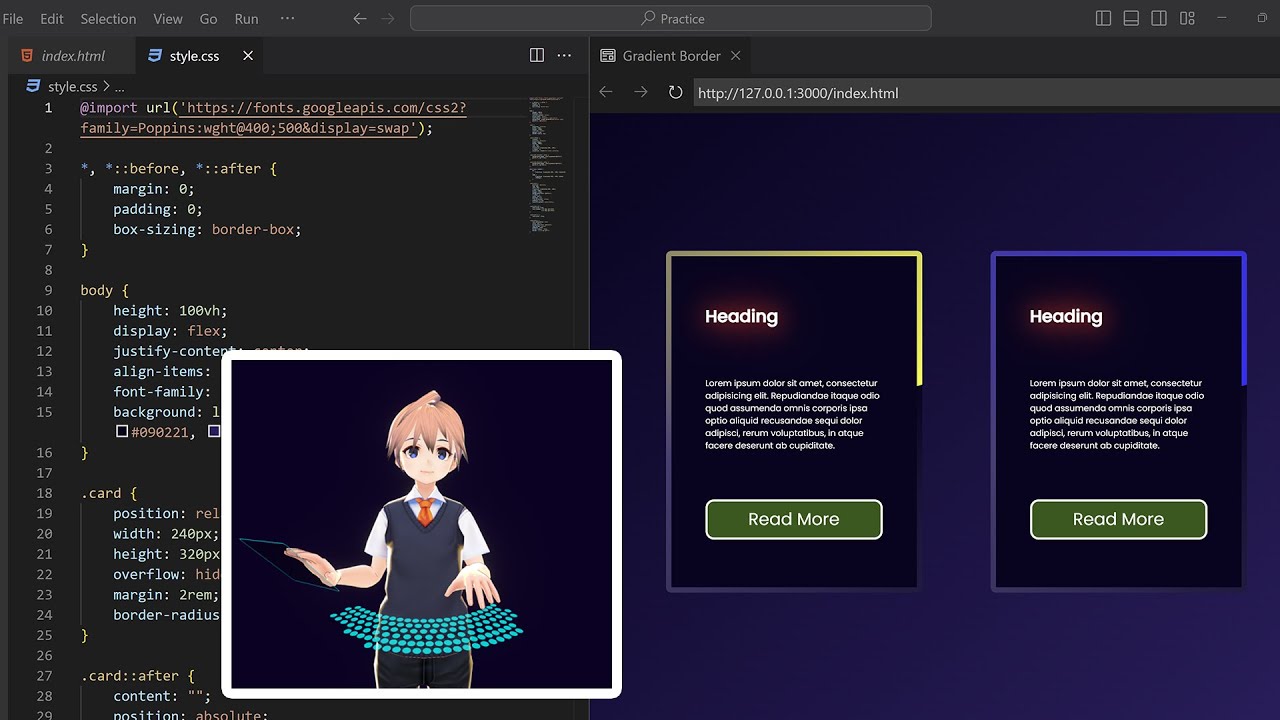Screen dimensions: 1280x720
Task: Expand the breadcrumb chevron after style.css
Action: click(x=106, y=87)
